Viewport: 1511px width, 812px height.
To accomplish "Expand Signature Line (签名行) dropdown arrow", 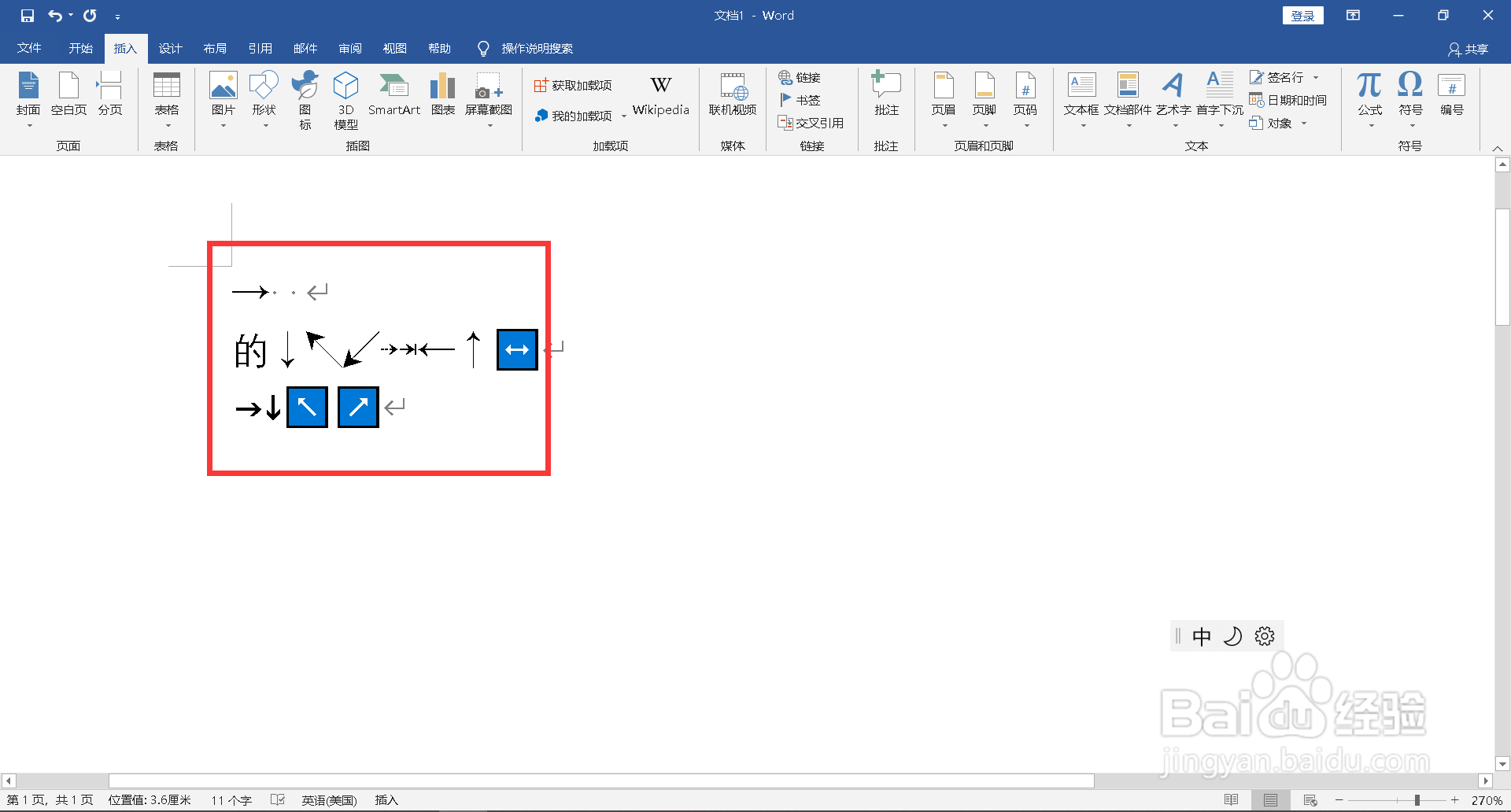I will tap(1316, 78).
